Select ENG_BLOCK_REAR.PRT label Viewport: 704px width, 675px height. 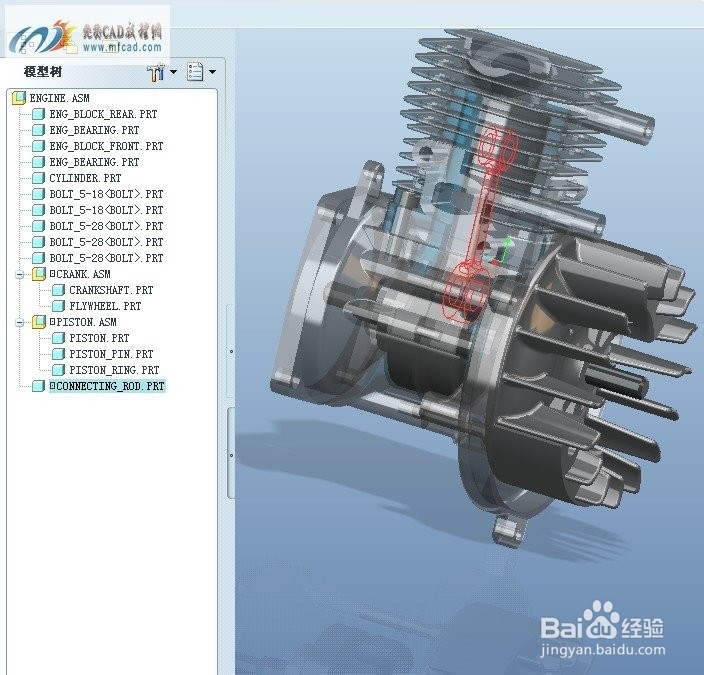click(103, 114)
